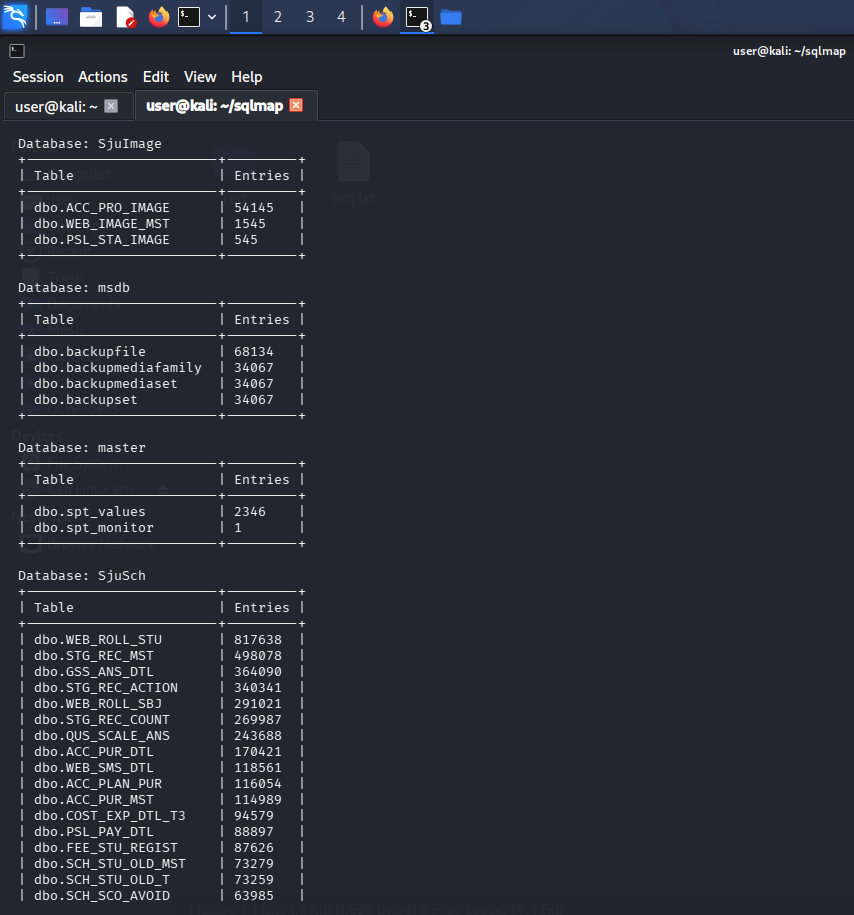Viewport: 854px width, 915px height.
Task: Click table name dbo.spt_values
Action: click(90, 512)
